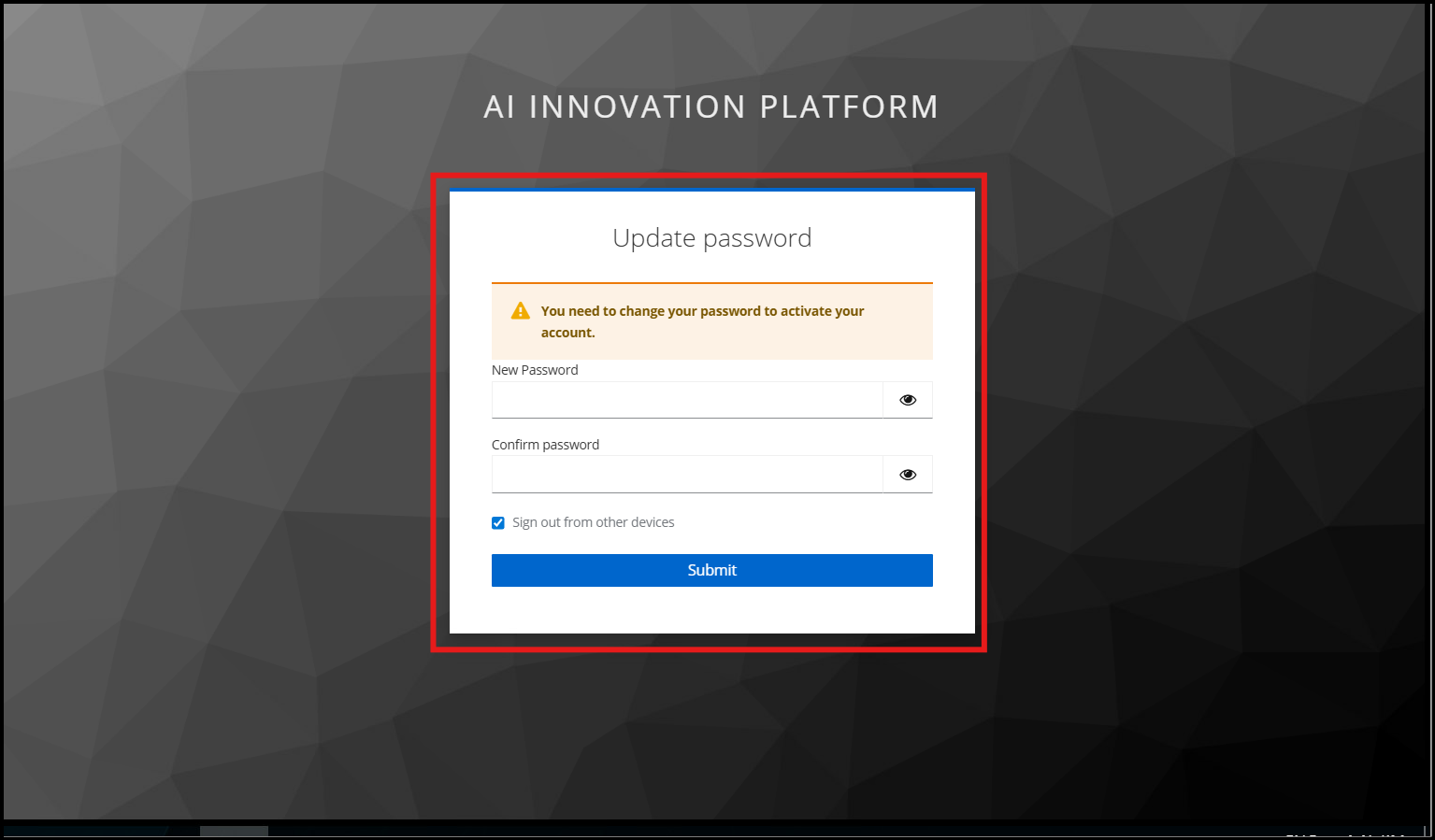The image size is (1435, 840).
Task: Submit the updated password
Action: click(x=712, y=570)
